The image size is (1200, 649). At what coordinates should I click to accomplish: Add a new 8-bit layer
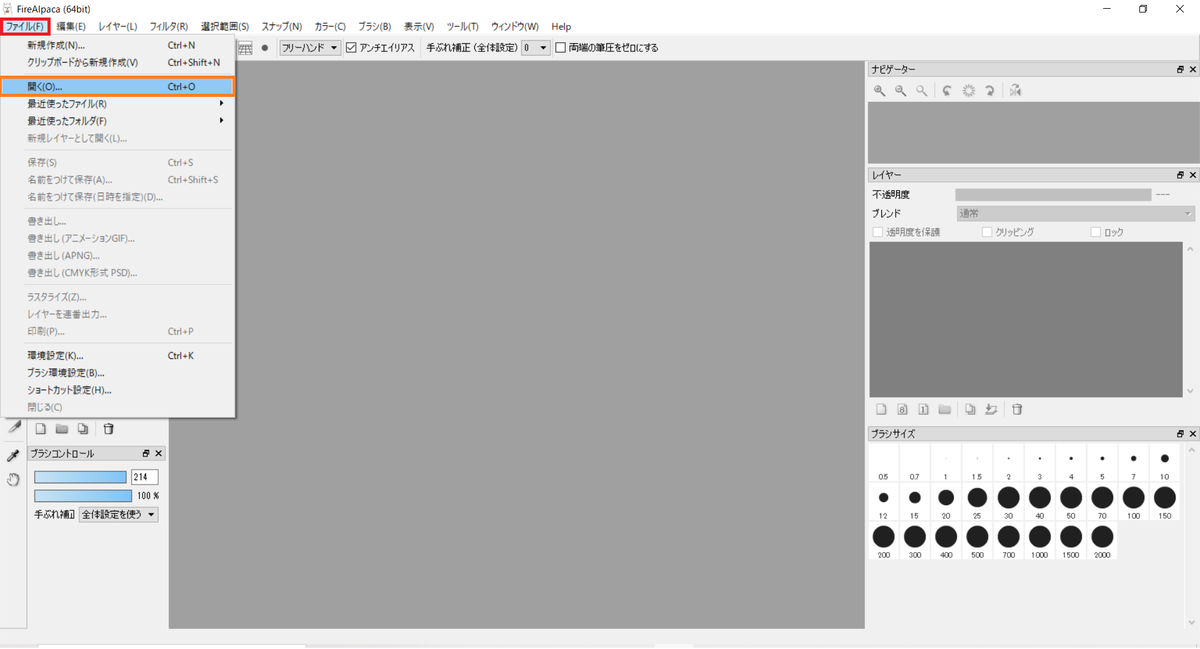pos(902,409)
